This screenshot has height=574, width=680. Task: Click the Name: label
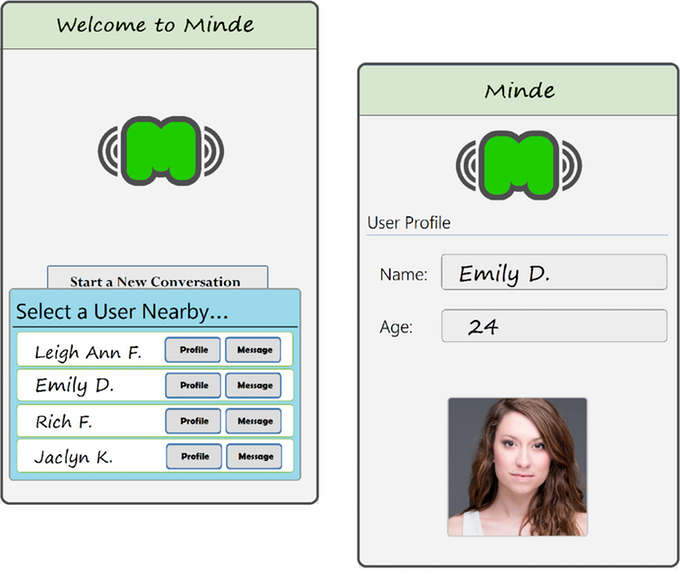[x=403, y=274]
